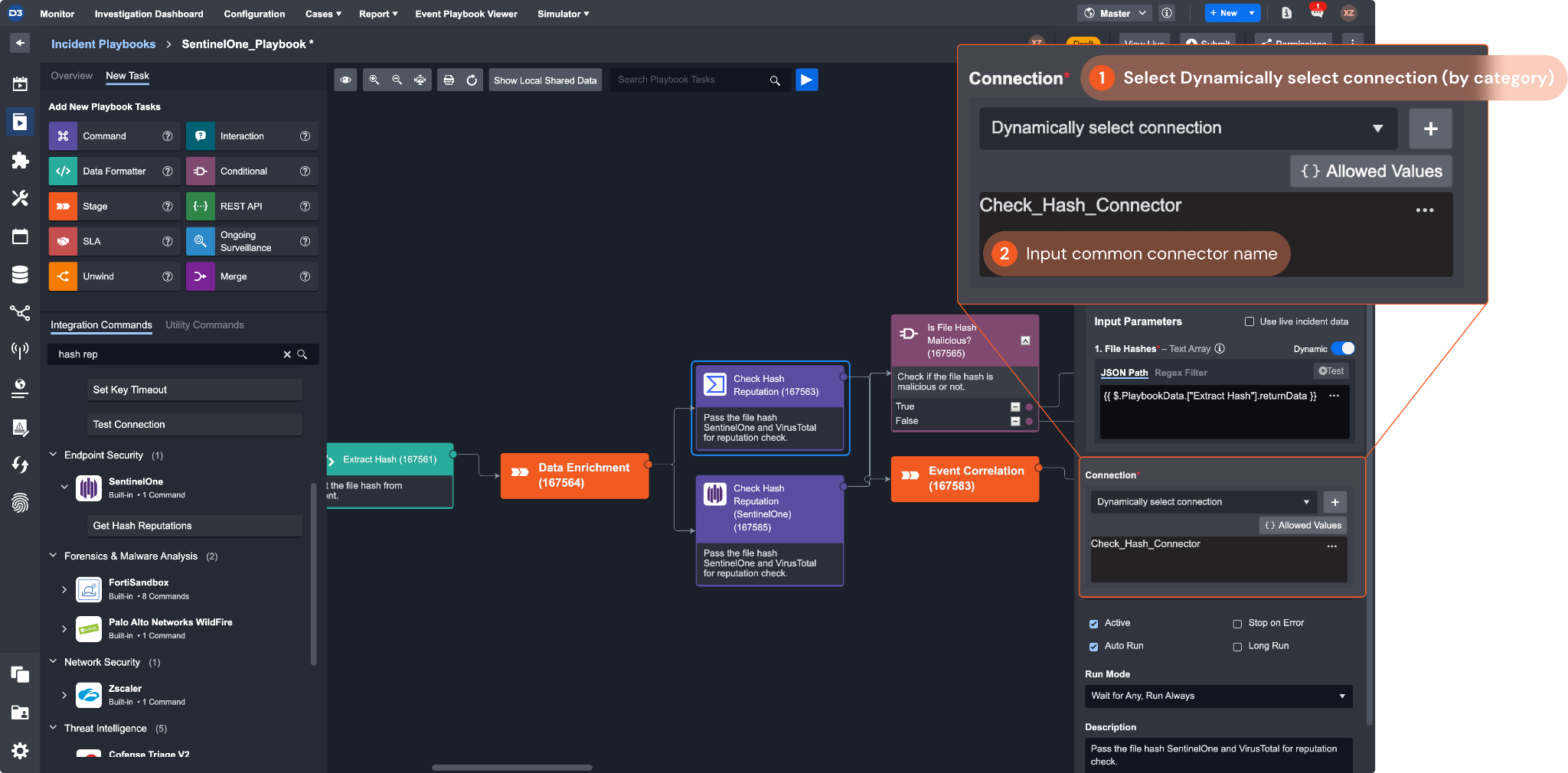Open the Report menu

(x=378, y=14)
